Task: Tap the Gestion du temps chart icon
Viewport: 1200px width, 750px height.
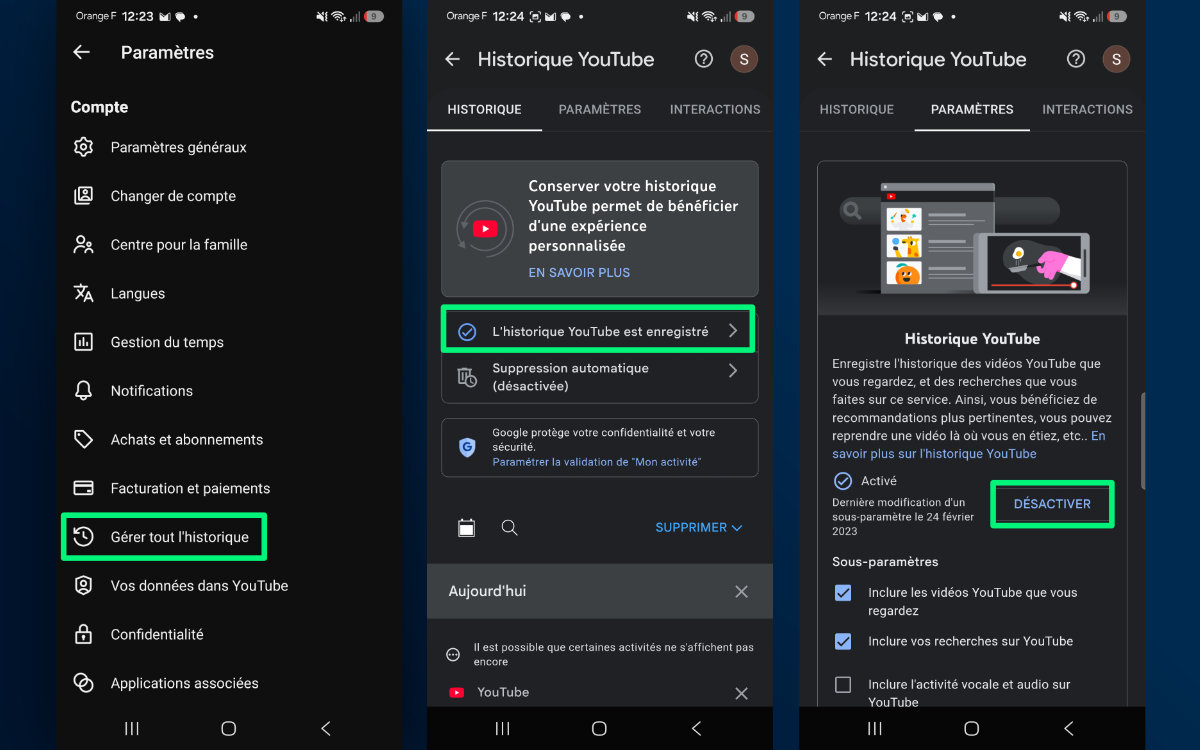Action: [x=84, y=342]
